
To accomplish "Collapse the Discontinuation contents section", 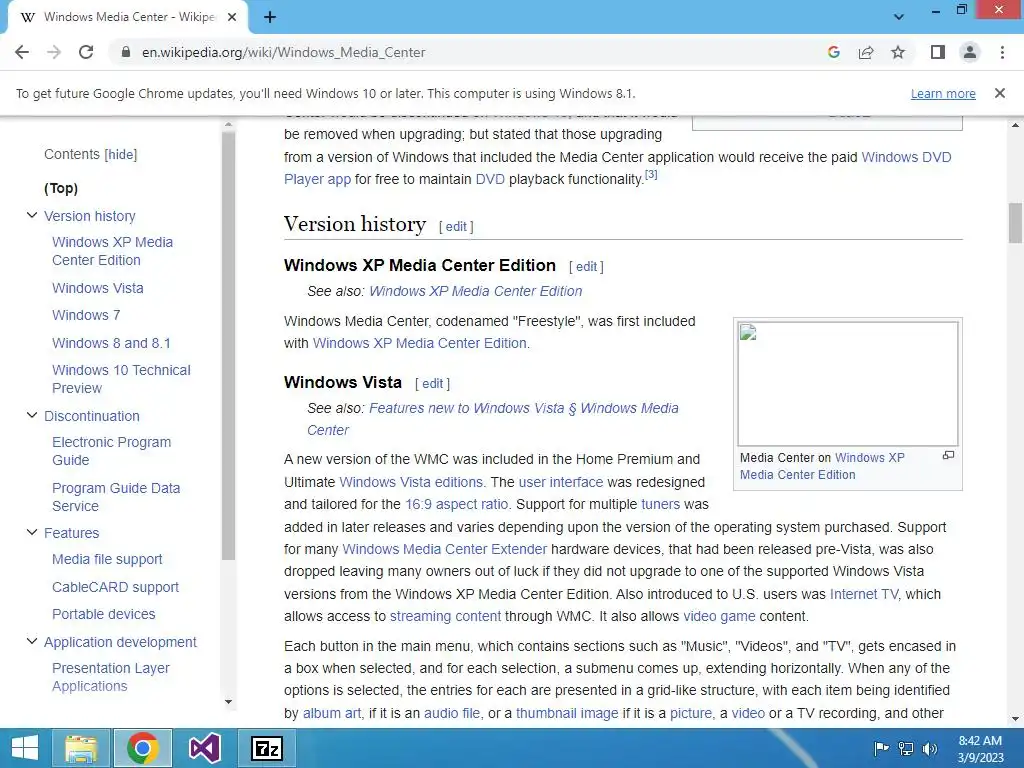I will tap(31, 415).
